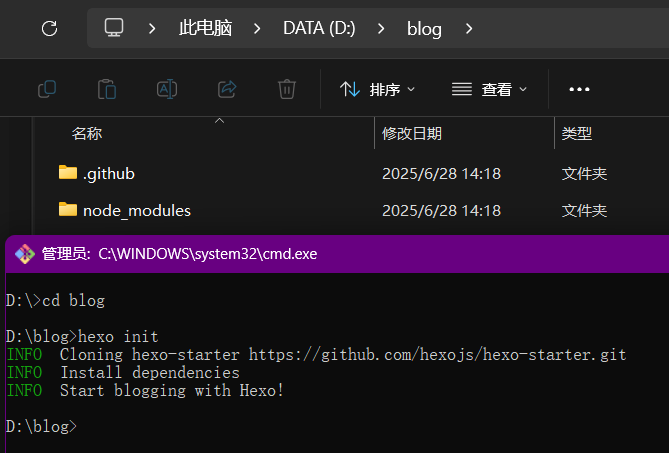Expand the chevron after 此电脑 breadcrumb

click(x=257, y=28)
